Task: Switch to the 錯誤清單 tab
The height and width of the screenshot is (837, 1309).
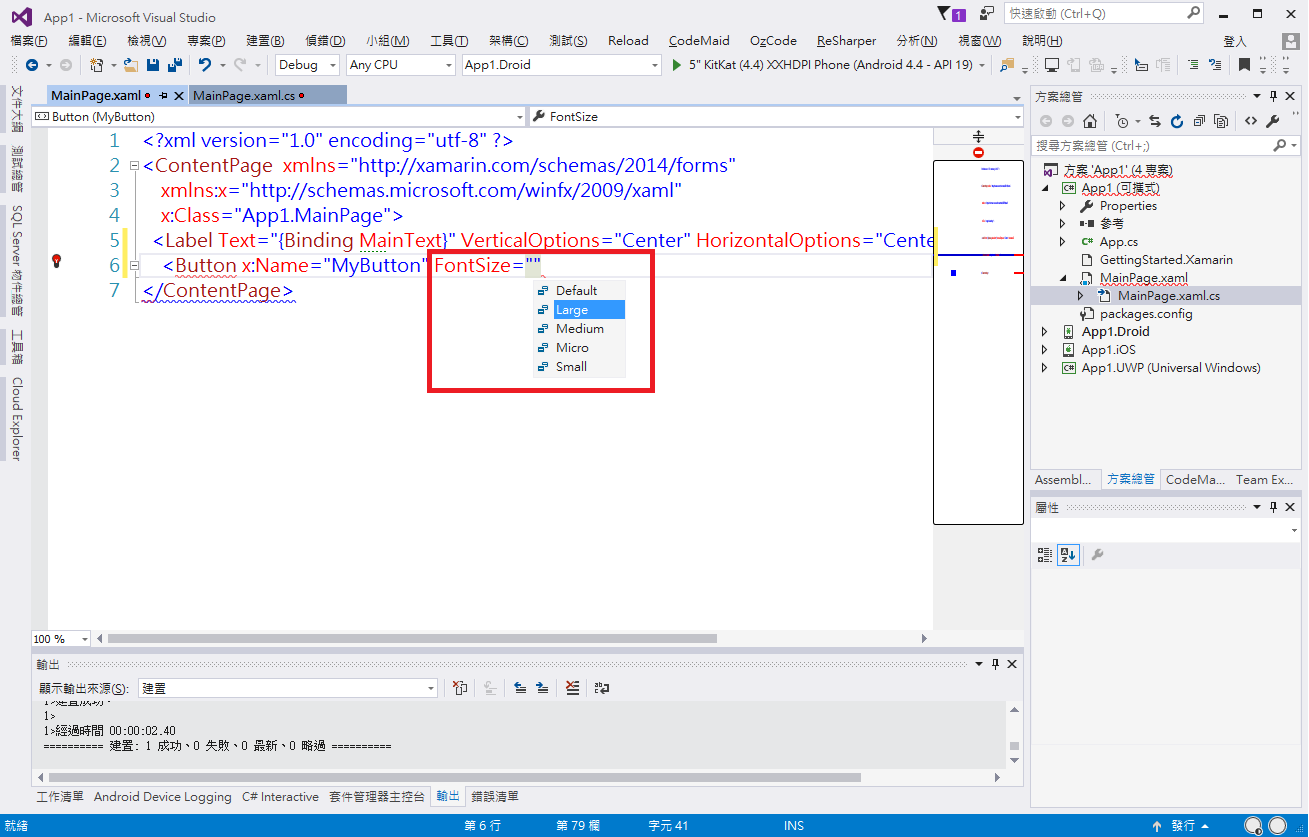Action: click(495, 797)
